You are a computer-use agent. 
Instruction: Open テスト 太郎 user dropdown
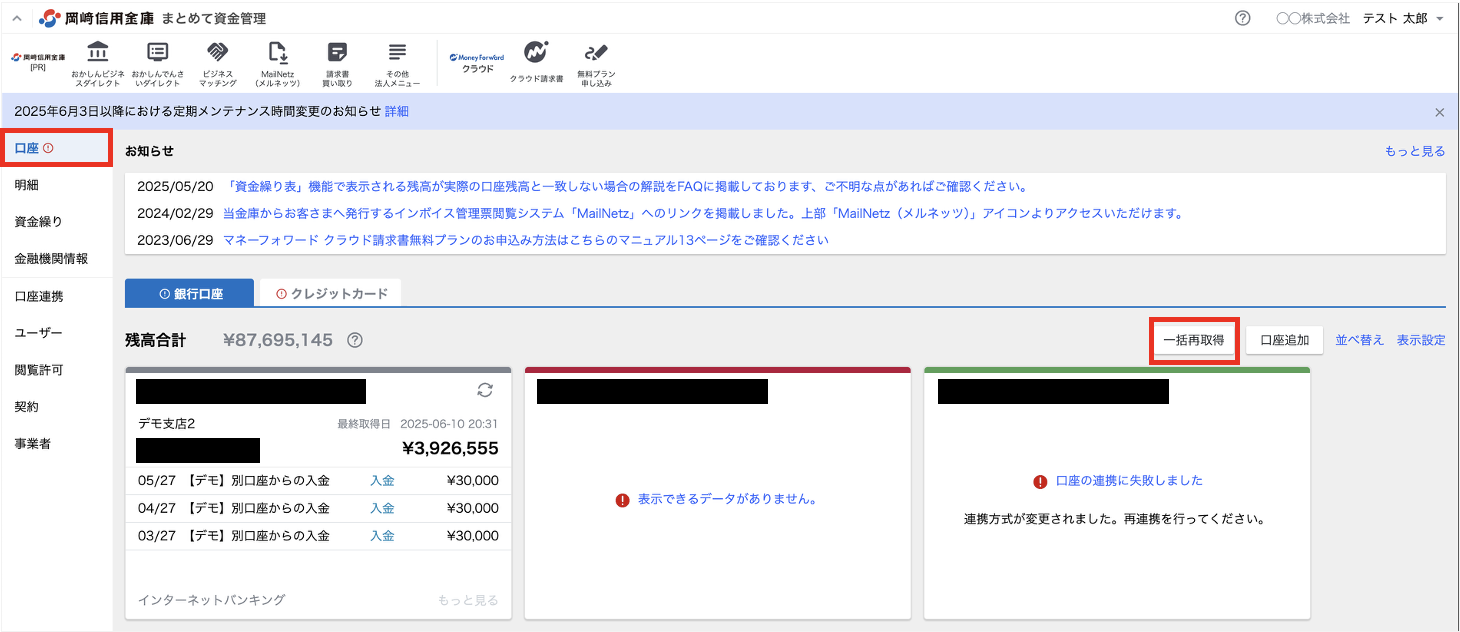(1403, 18)
